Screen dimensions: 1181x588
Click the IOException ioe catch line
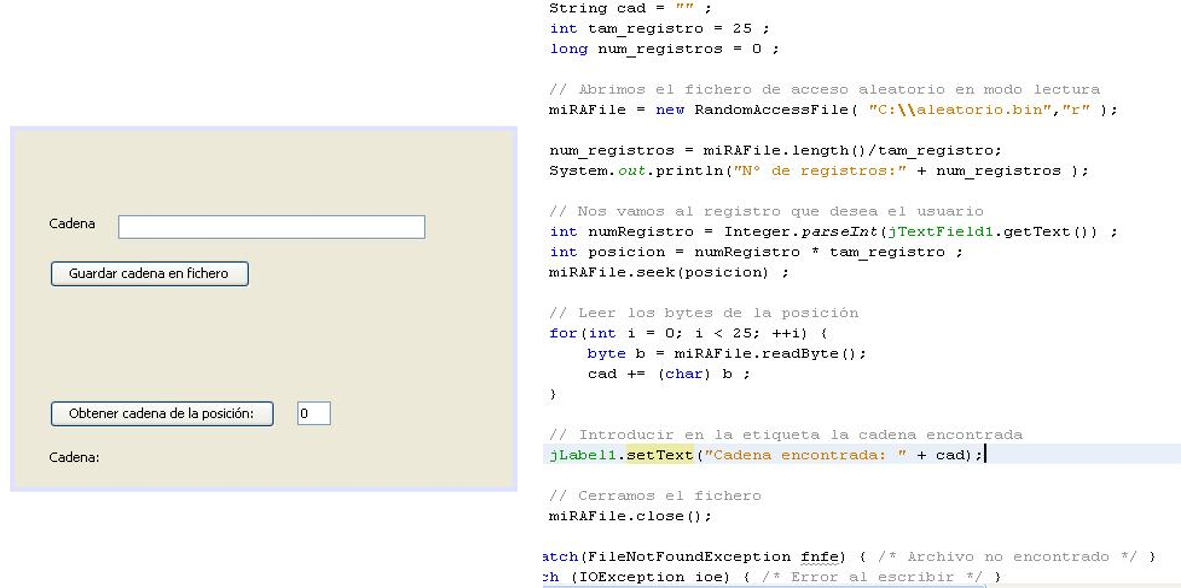[772, 577]
